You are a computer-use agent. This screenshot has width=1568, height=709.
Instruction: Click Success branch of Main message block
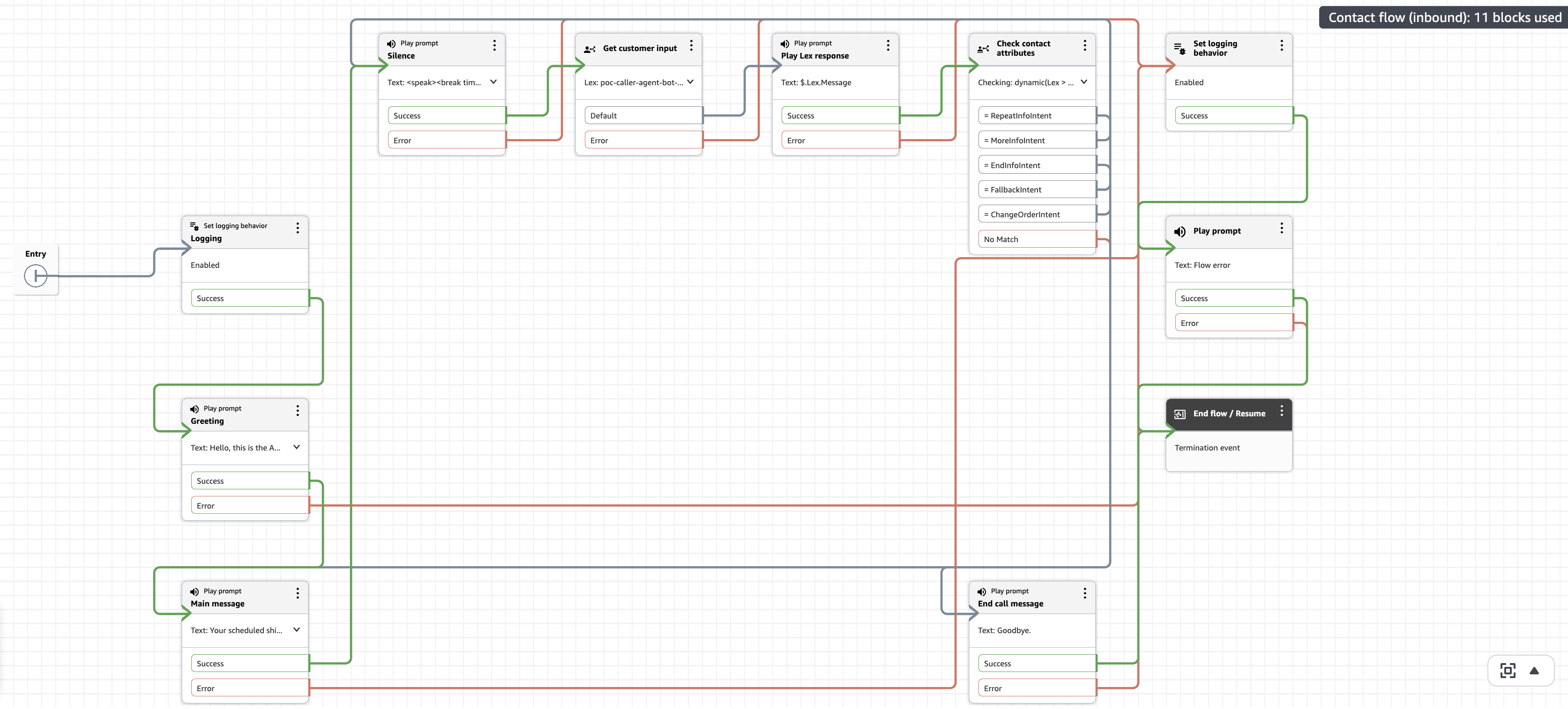pyautogui.click(x=250, y=664)
